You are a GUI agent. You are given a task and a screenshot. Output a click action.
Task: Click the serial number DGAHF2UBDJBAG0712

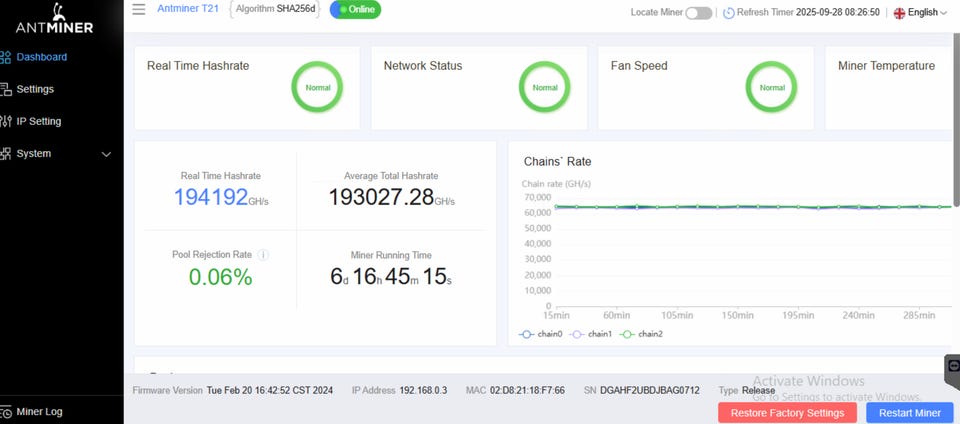tap(650, 390)
